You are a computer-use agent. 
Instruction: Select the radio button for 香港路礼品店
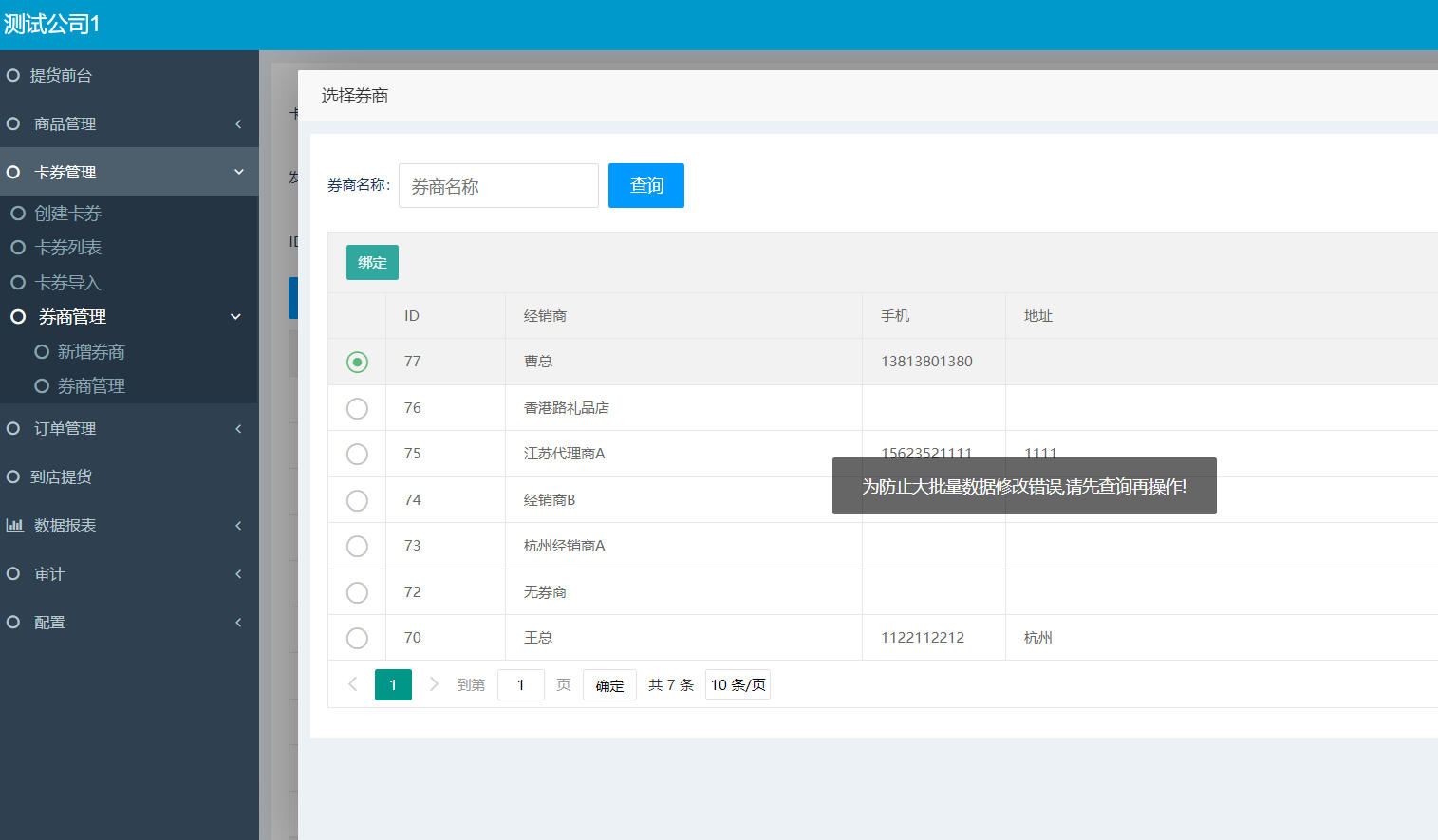click(357, 408)
